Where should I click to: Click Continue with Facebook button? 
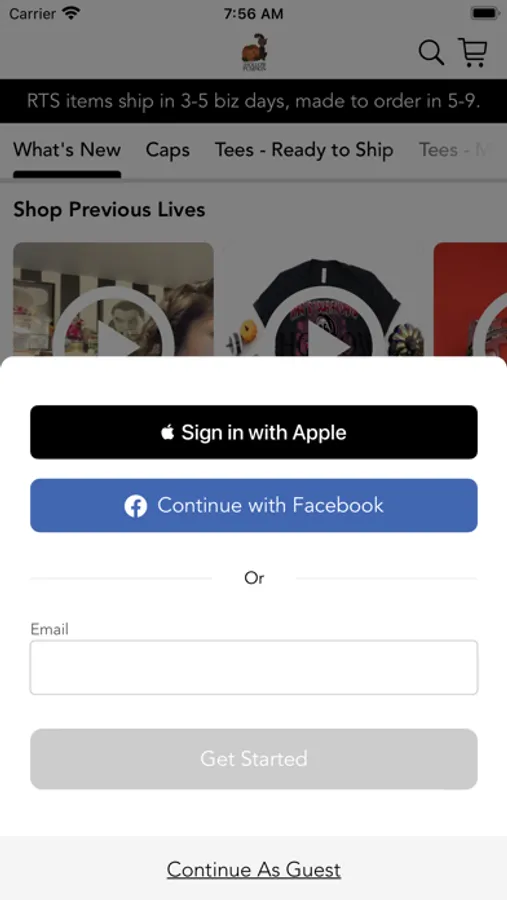click(254, 506)
